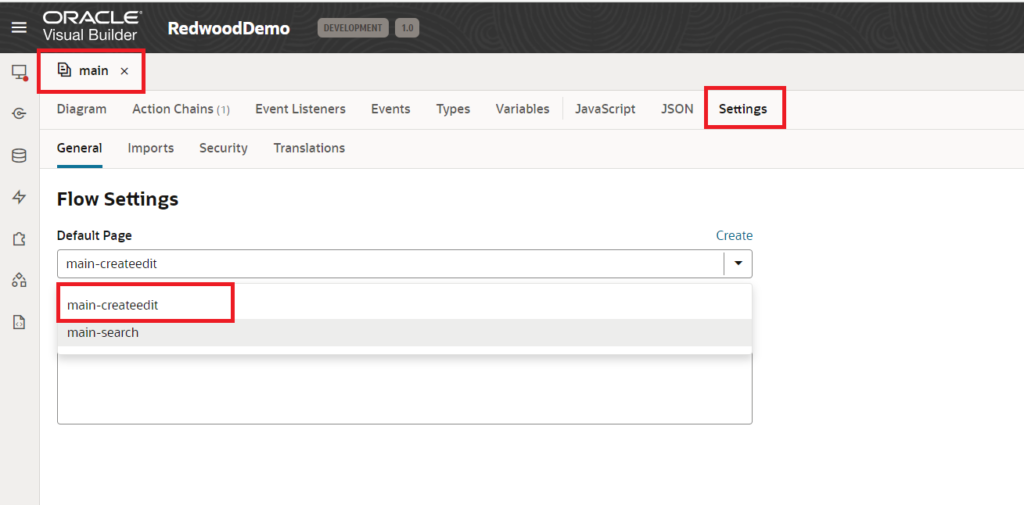Expand the Default Page dropdown arrow
This screenshot has width=1024, height=505.
tap(738, 263)
